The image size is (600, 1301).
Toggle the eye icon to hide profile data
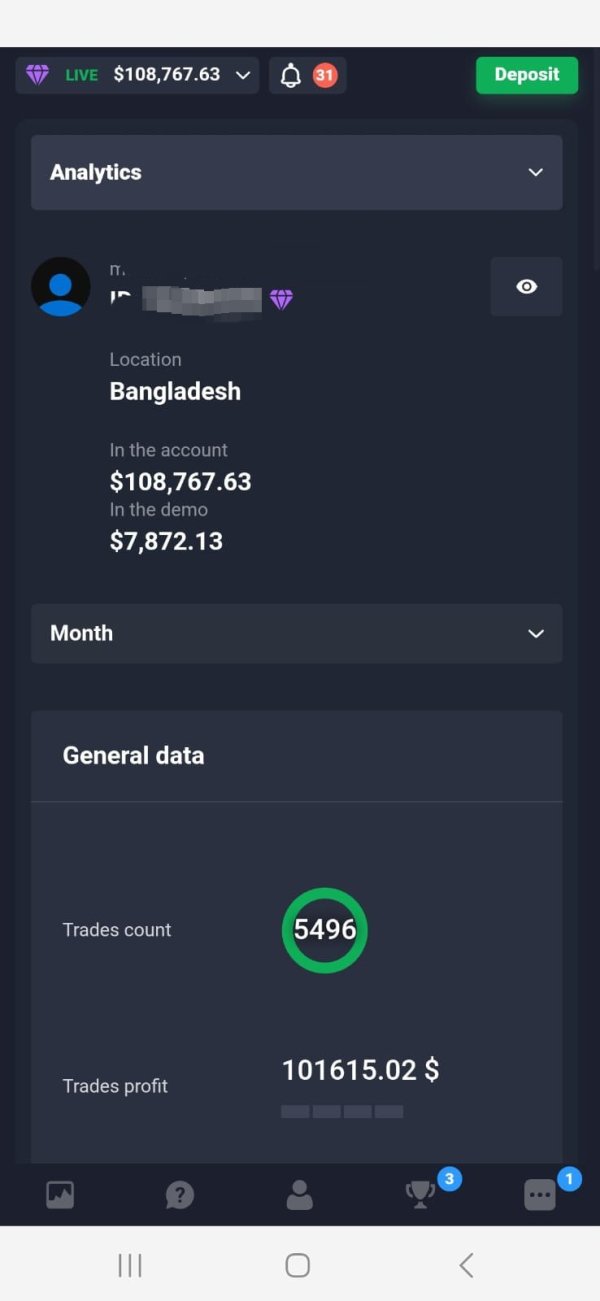click(526, 287)
